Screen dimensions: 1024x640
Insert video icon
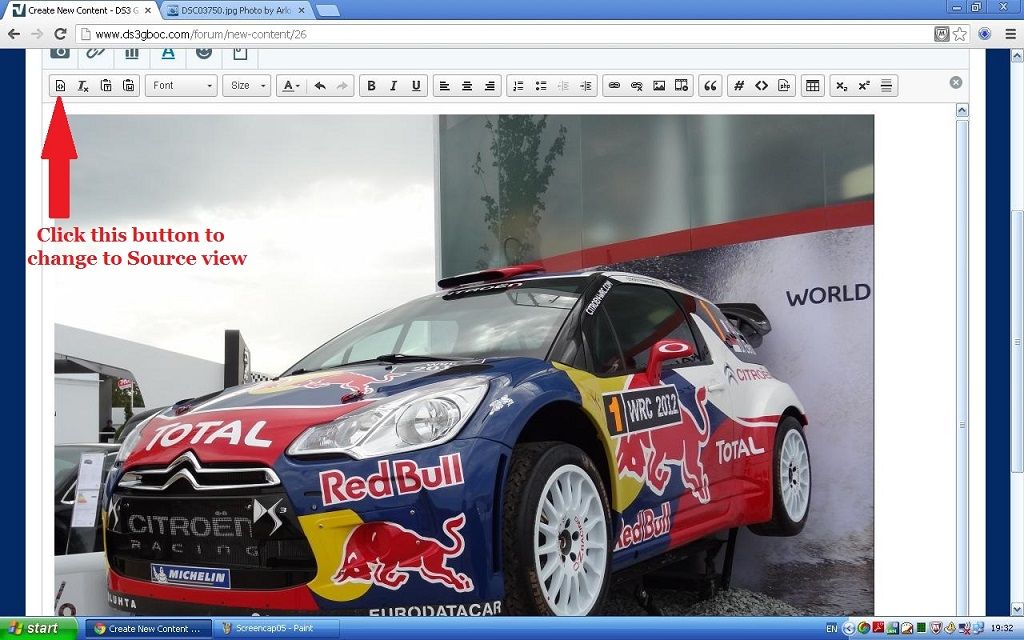pos(681,86)
